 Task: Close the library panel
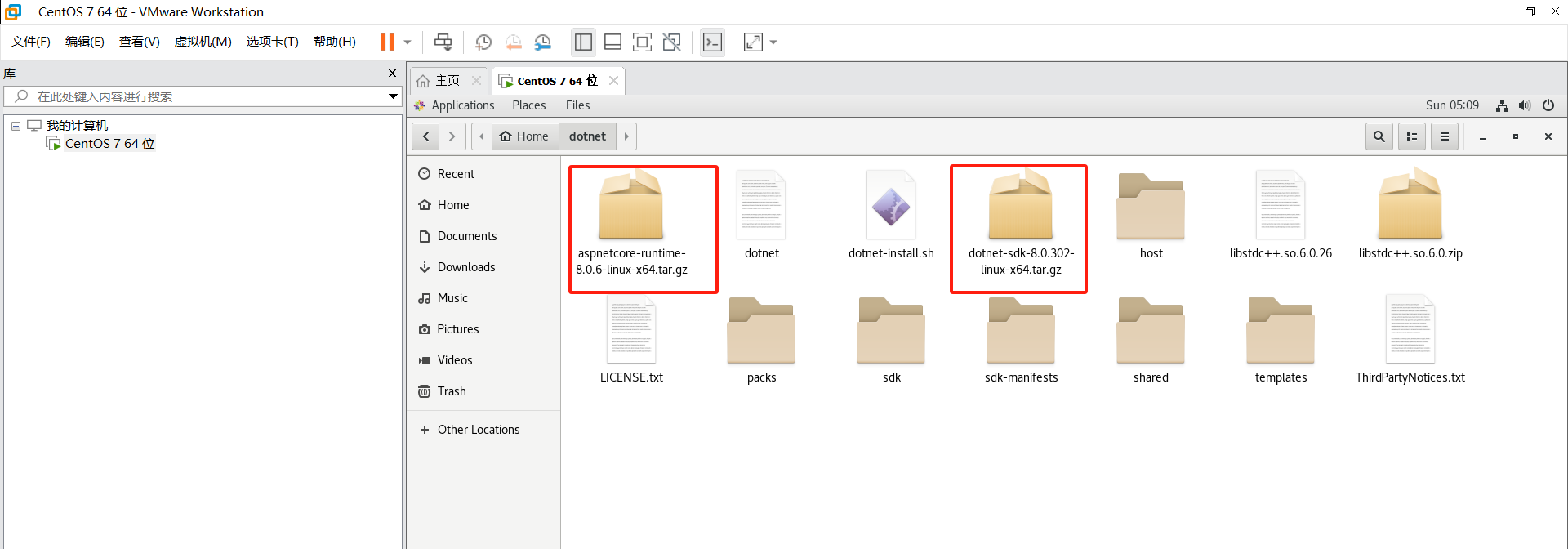(392, 74)
